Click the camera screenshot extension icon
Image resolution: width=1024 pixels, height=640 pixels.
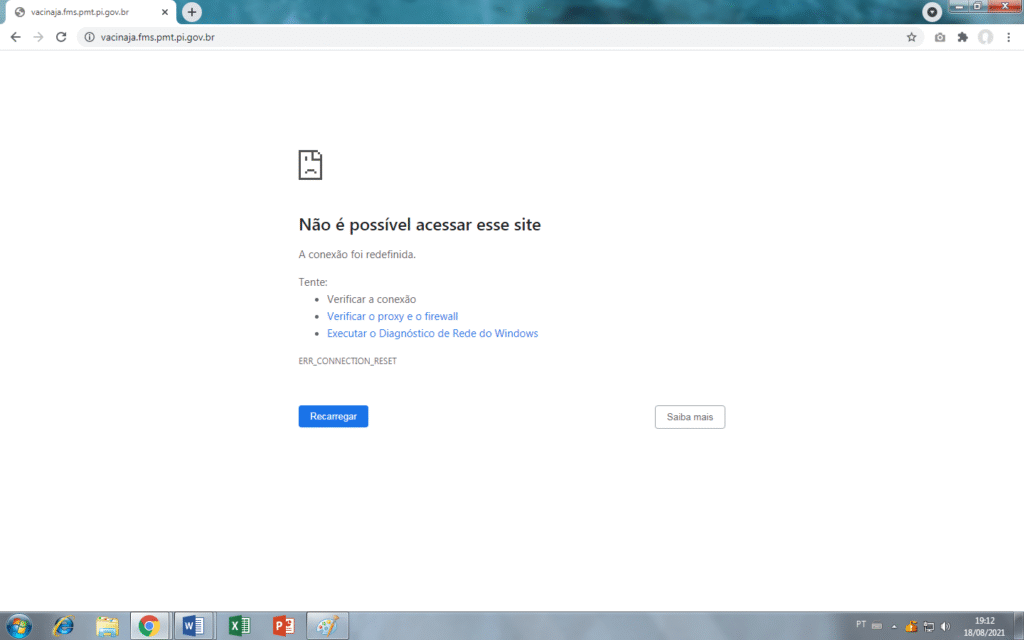(x=940, y=37)
